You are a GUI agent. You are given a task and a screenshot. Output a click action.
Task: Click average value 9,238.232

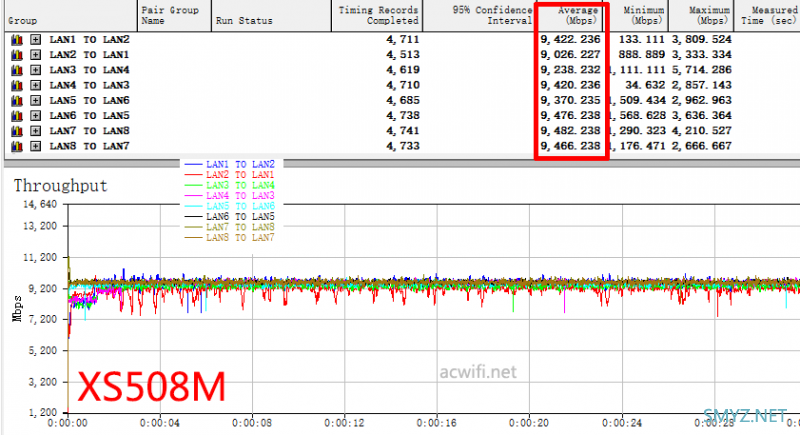tap(570, 70)
